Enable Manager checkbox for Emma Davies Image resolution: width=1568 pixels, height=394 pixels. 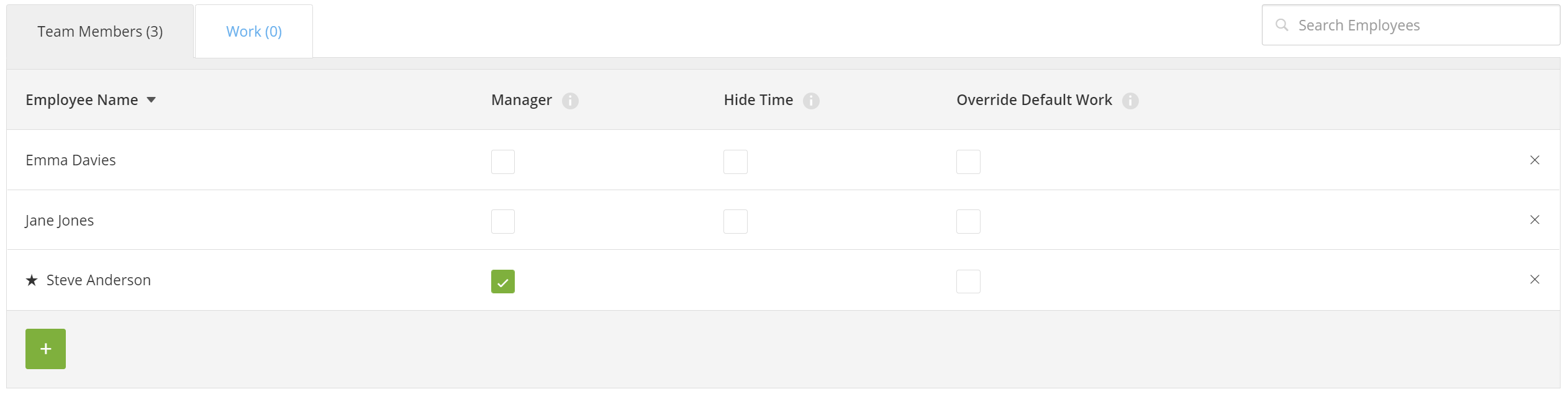[x=503, y=162]
